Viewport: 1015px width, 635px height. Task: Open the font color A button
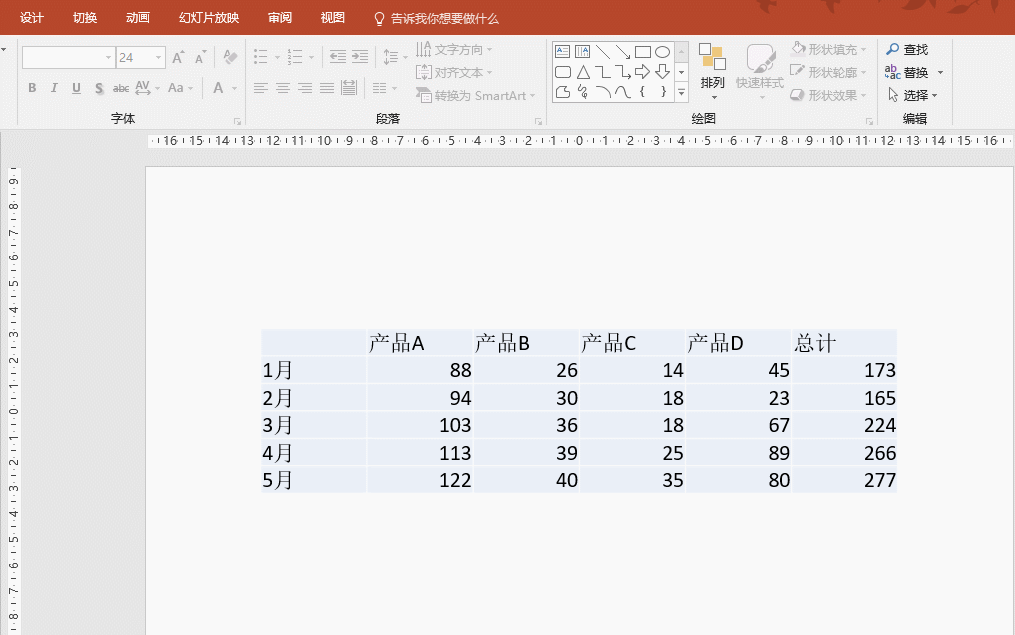point(218,88)
